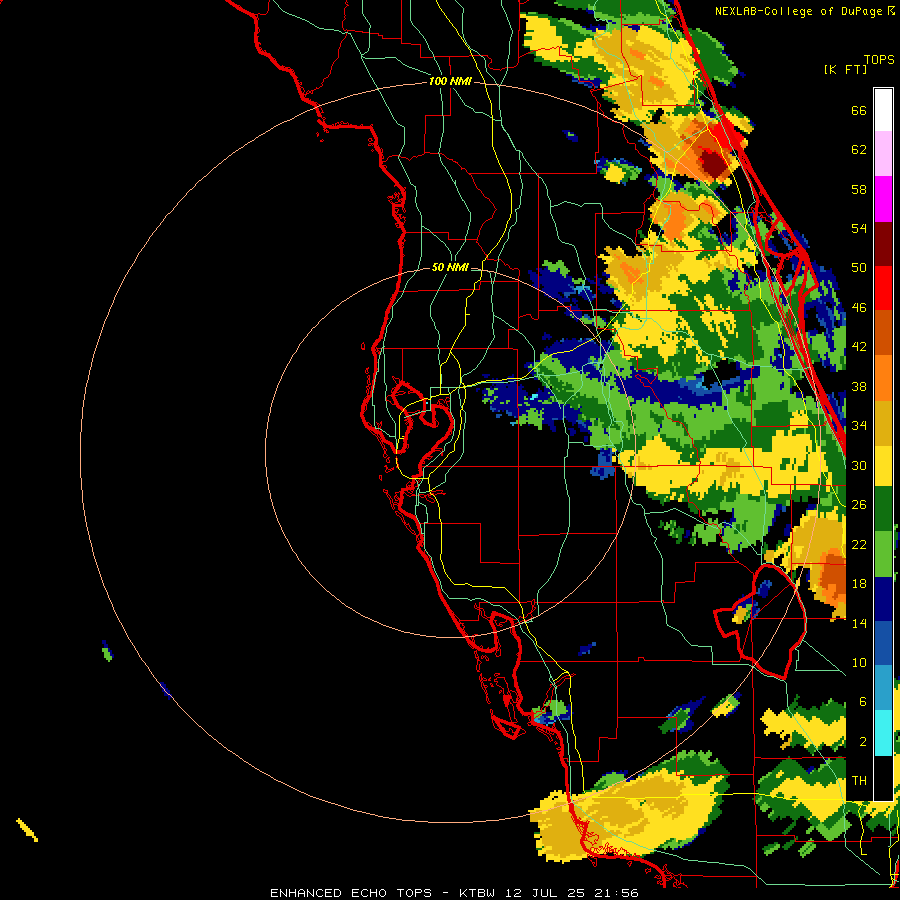Click the "62" legend value
Image resolution: width=900 pixels, height=900 pixels.
pyautogui.click(x=859, y=150)
